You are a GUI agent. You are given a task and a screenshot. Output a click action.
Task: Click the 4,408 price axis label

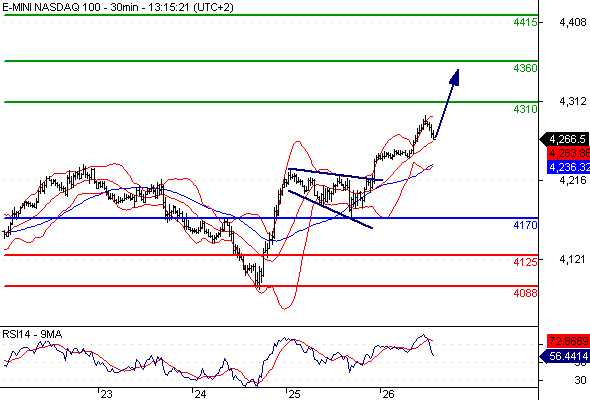point(573,23)
